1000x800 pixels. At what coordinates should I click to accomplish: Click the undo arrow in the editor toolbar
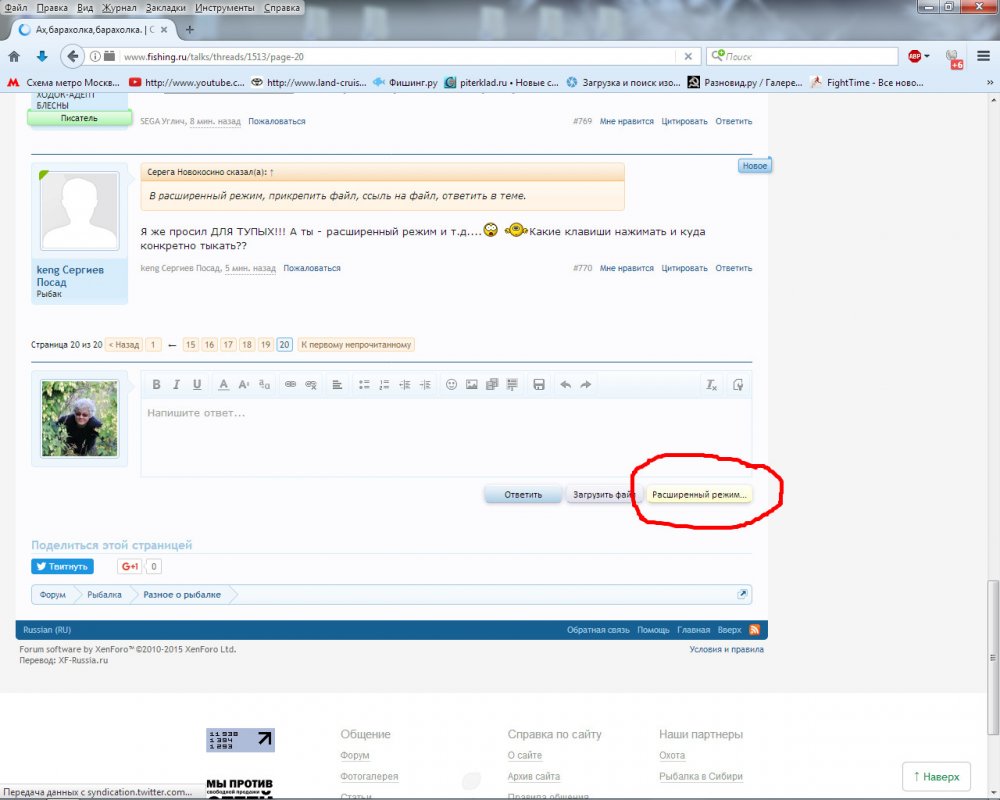point(565,385)
